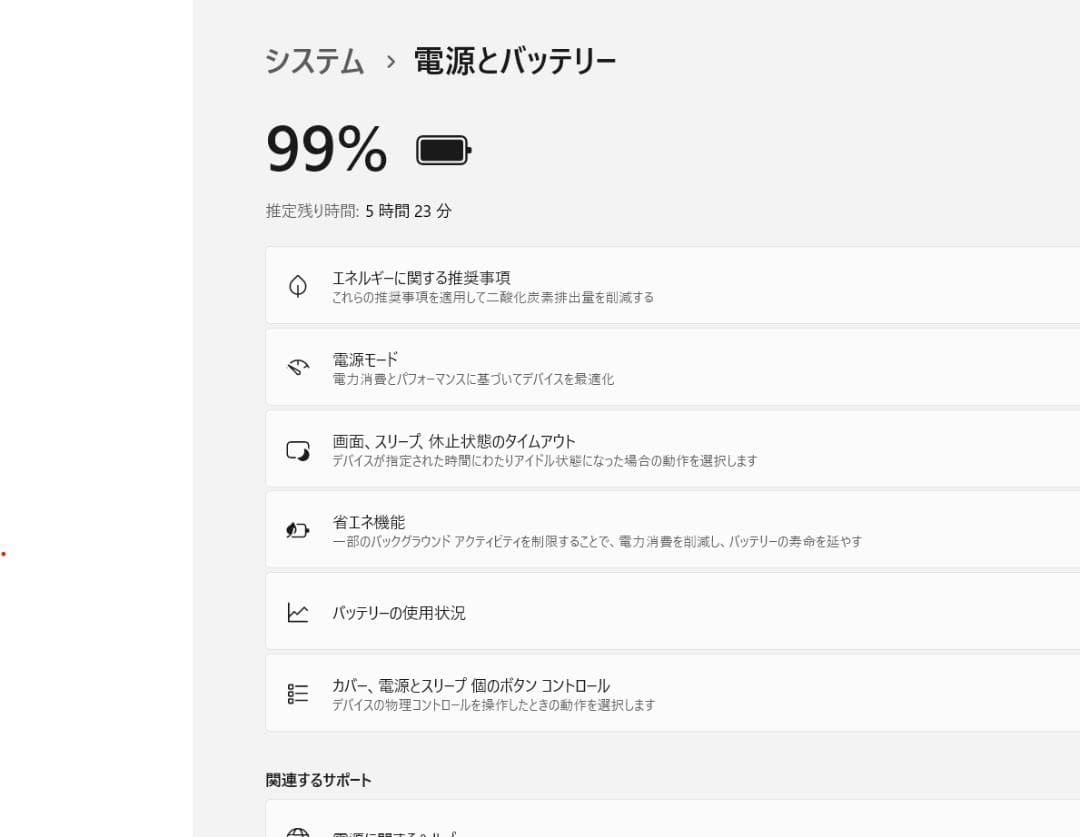
Task: Select the 電源モード gauge icon
Action: coord(297,367)
